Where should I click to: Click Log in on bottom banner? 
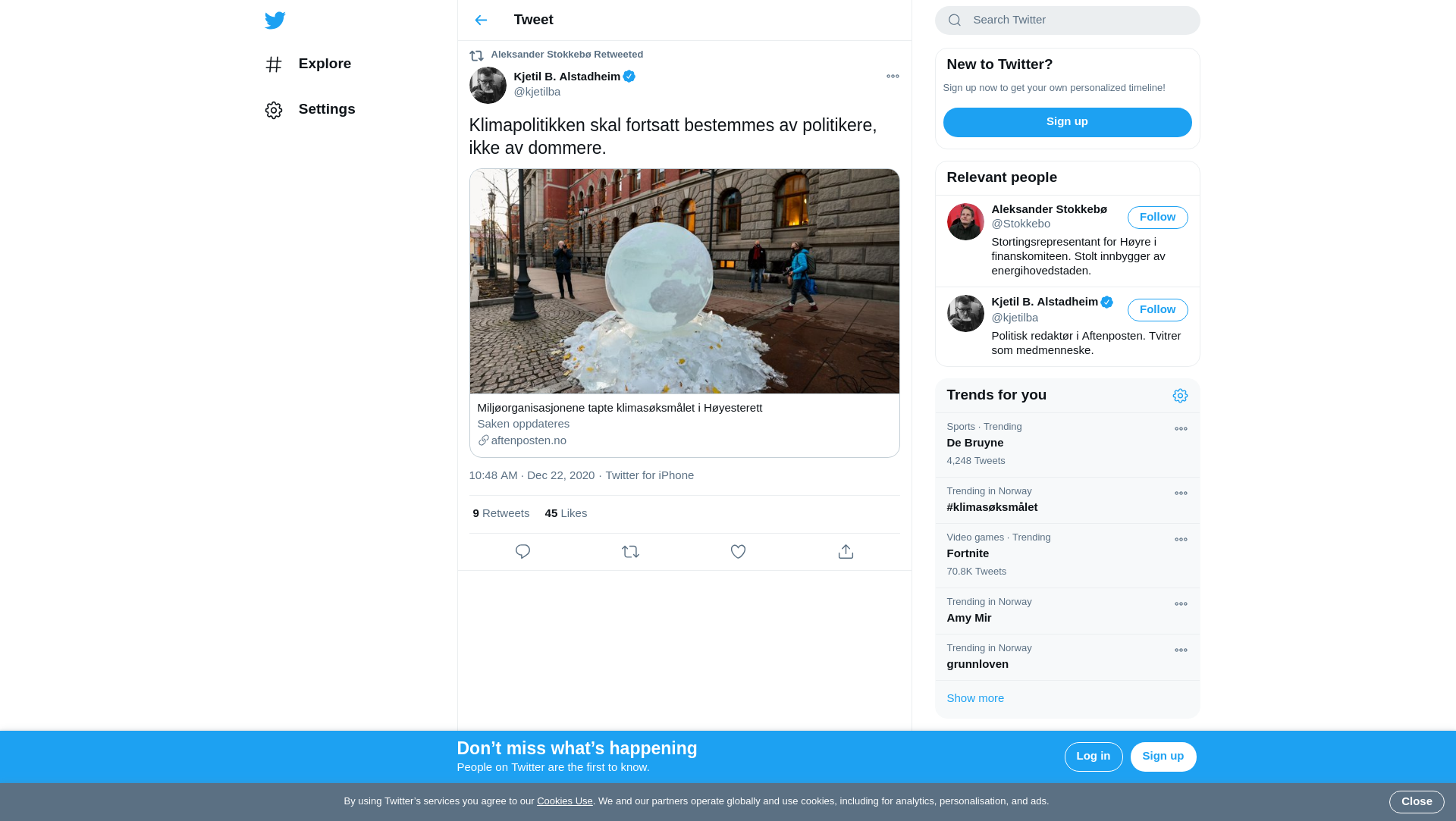pyautogui.click(x=1093, y=757)
